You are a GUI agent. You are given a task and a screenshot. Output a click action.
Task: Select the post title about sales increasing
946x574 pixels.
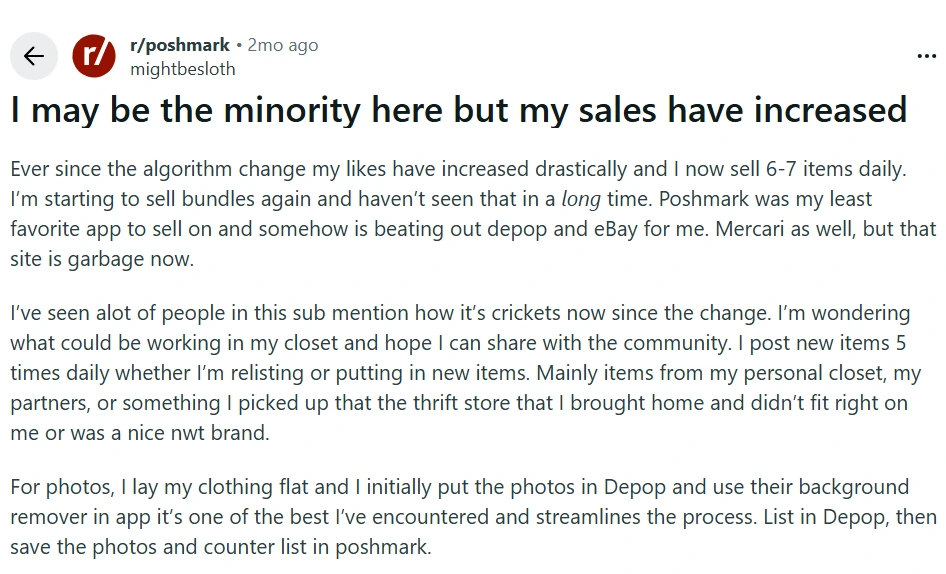[458, 110]
